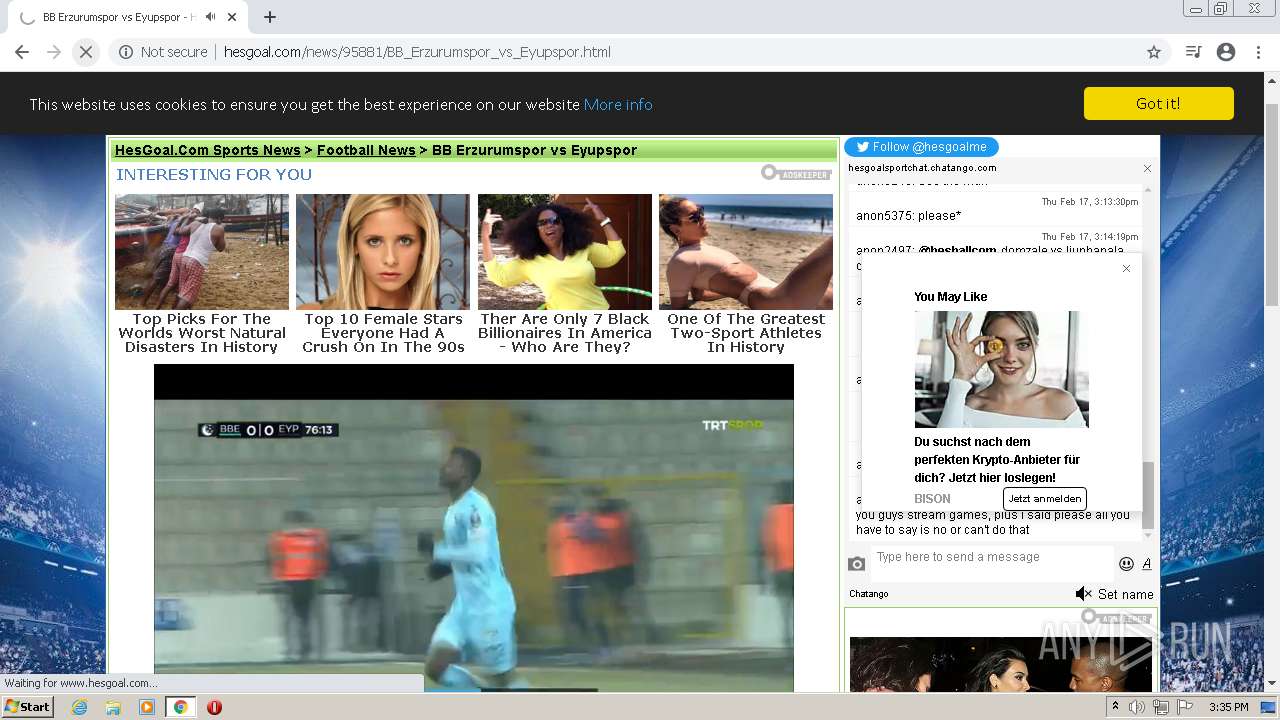Screen dimensions: 1280x720
Task: Open the celebrity ad image below chat
Action: 1001,664
